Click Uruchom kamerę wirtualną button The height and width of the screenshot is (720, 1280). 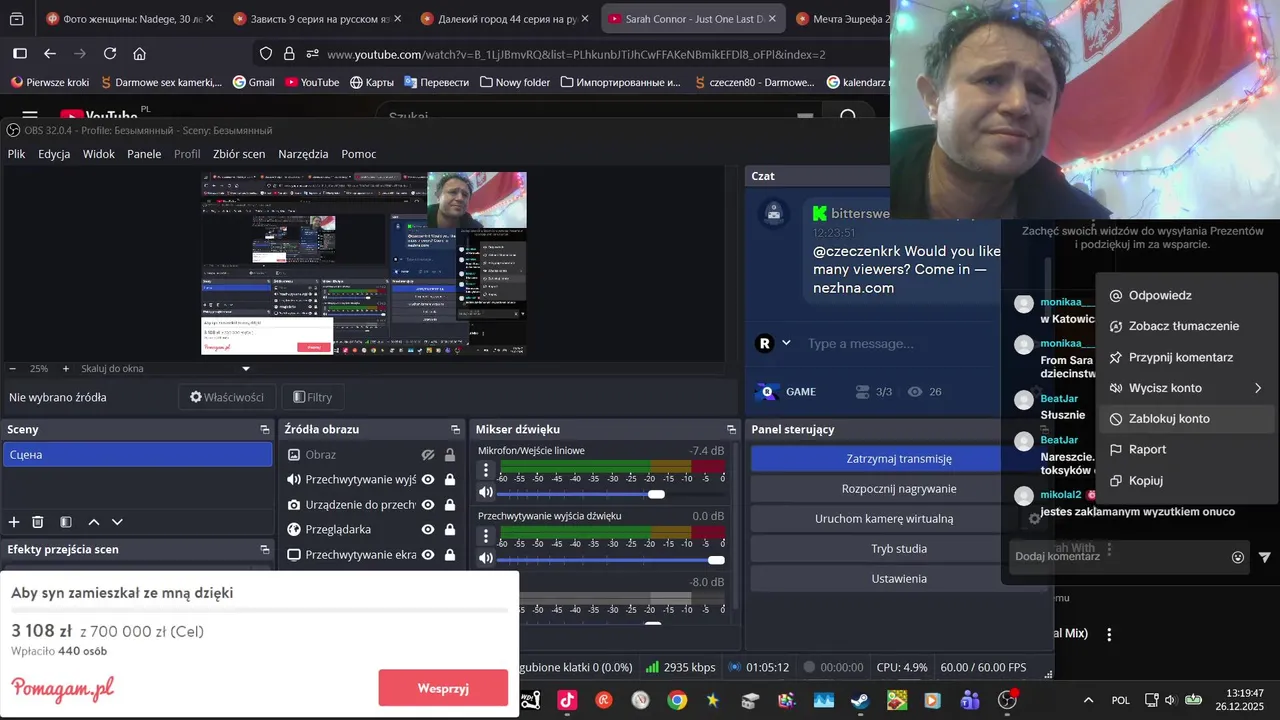[899, 519]
